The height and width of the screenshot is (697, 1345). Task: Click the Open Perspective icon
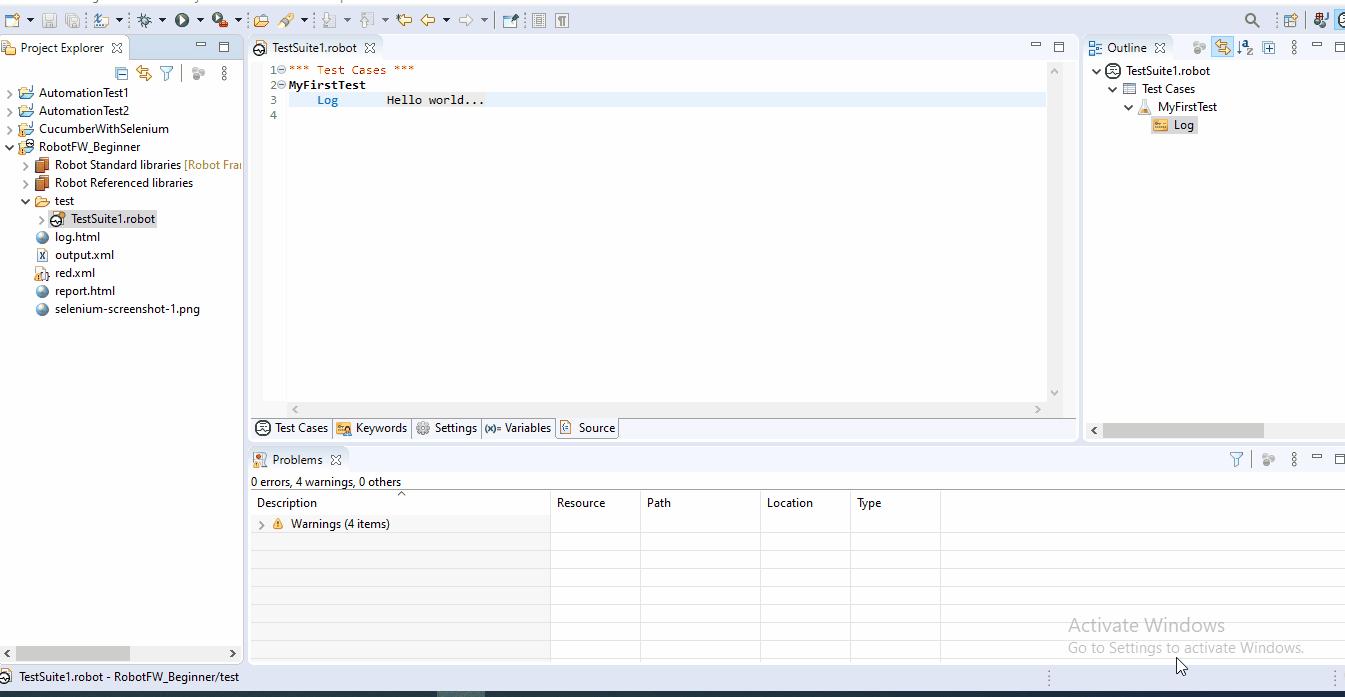[1290, 20]
